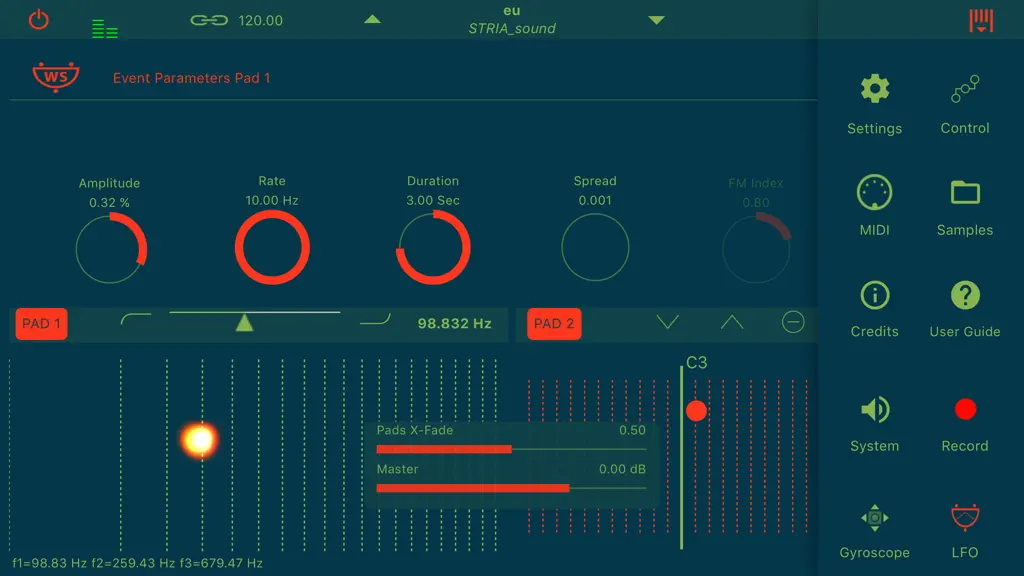The height and width of the screenshot is (576, 1024).
Task: Toggle the red power button
Action: point(39,19)
